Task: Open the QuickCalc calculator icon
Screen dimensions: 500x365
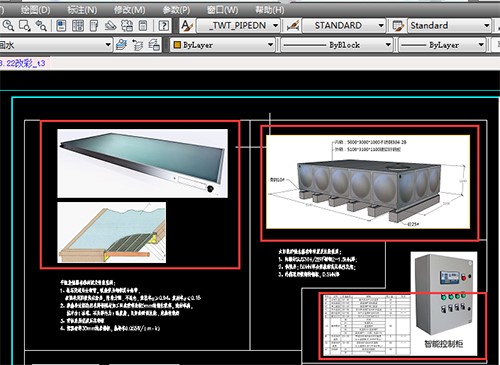Action: (x=143, y=26)
